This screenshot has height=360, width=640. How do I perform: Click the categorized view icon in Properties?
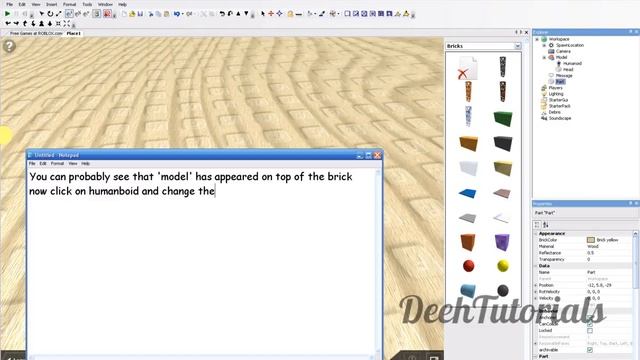click(x=537, y=225)
